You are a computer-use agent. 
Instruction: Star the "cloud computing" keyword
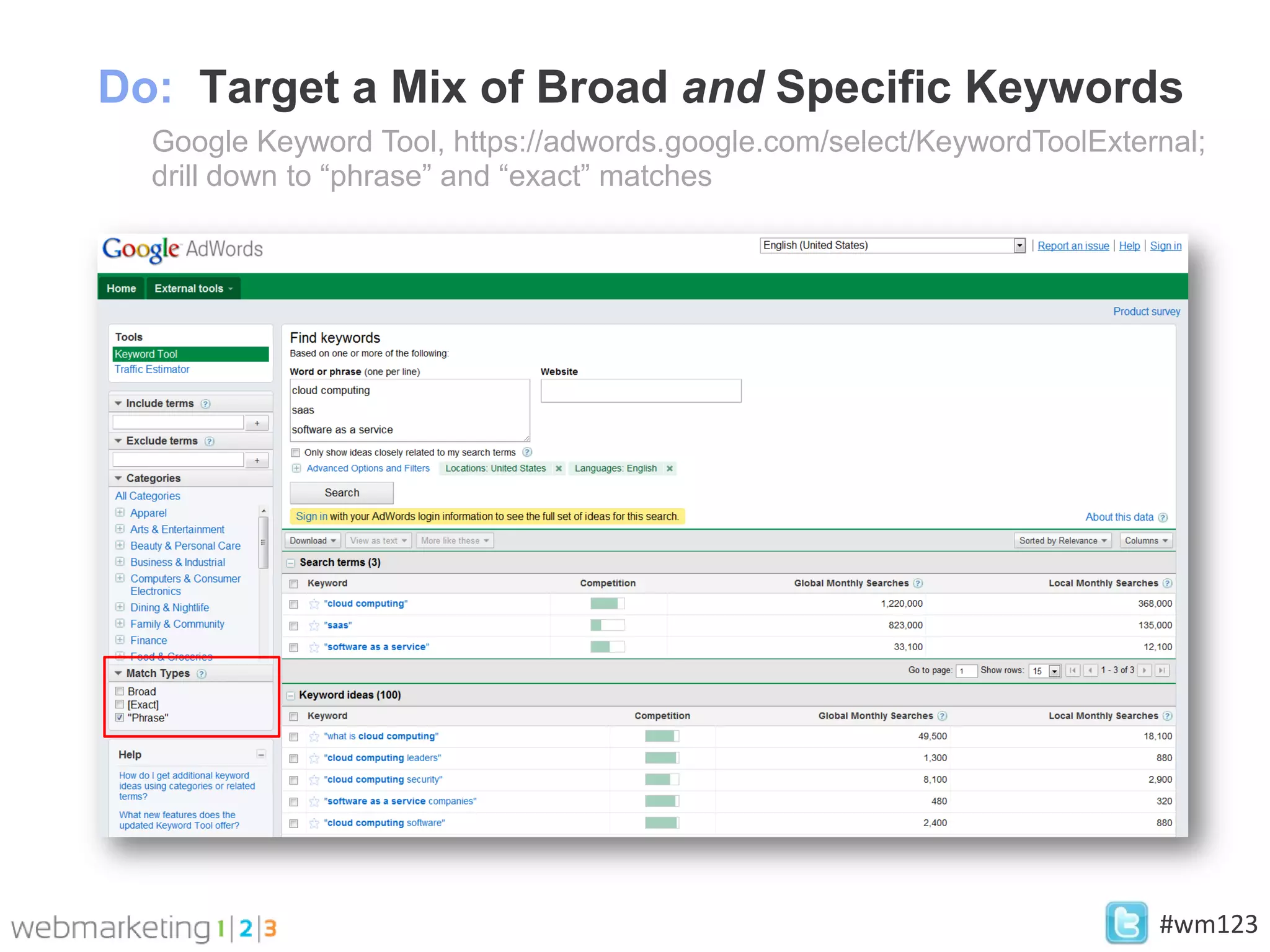[314, 604]
